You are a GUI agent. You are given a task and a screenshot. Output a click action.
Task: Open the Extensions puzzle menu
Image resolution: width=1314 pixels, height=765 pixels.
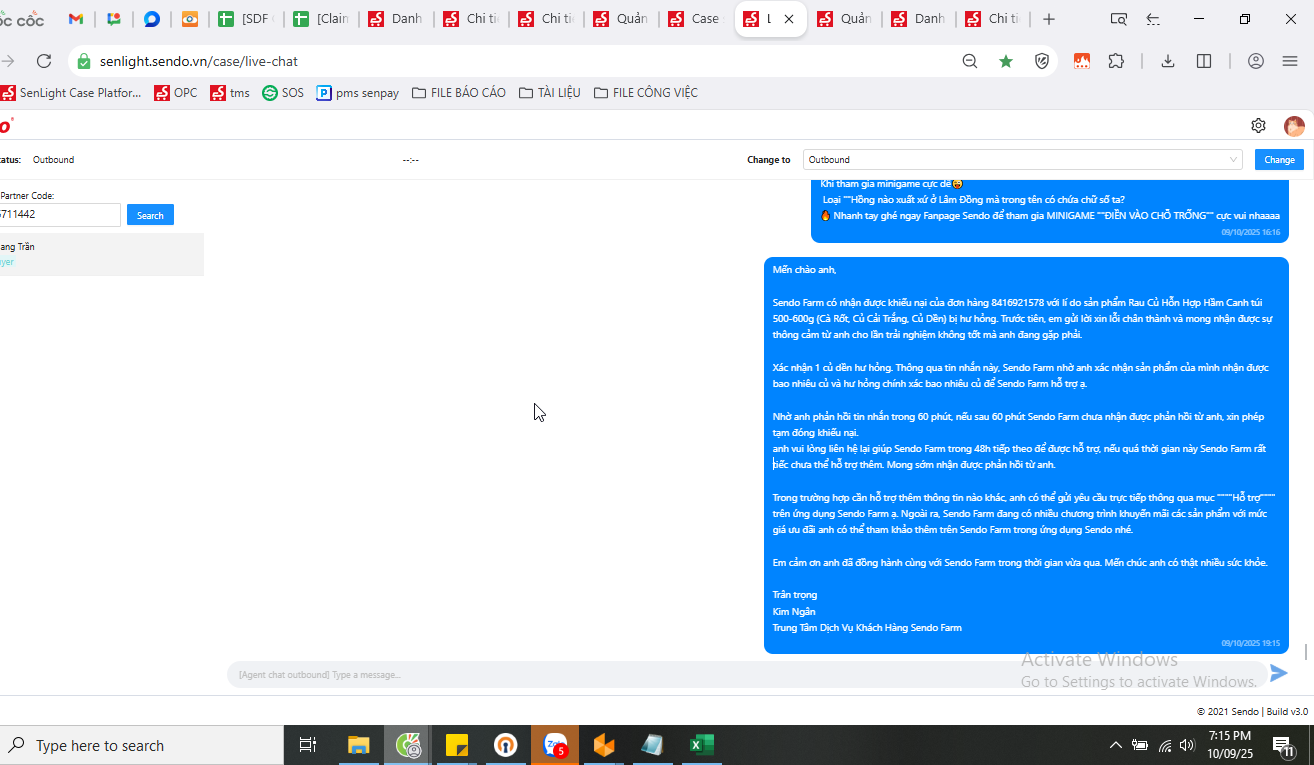coord(1116,61)
